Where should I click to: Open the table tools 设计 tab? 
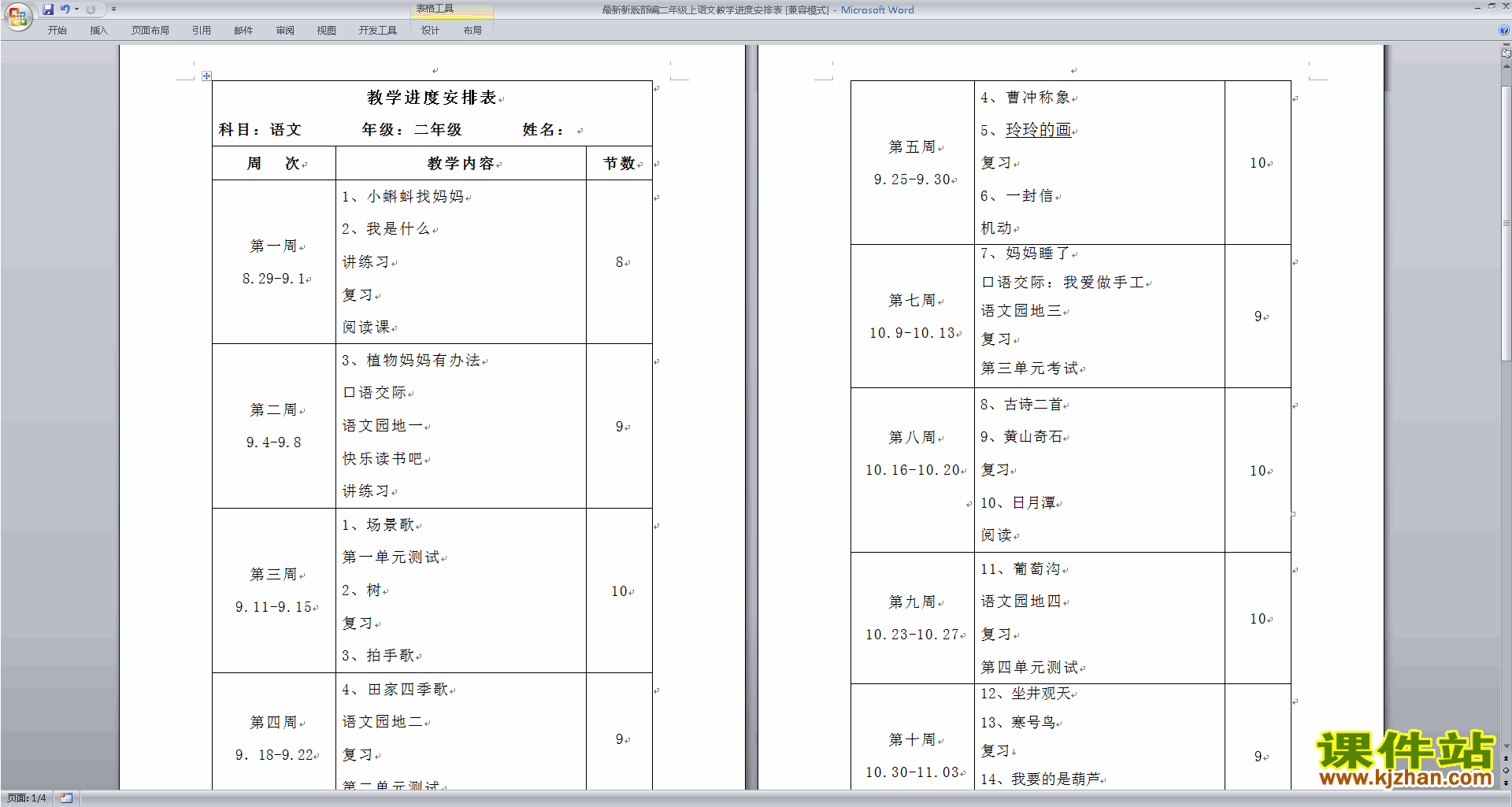point(430,31)
